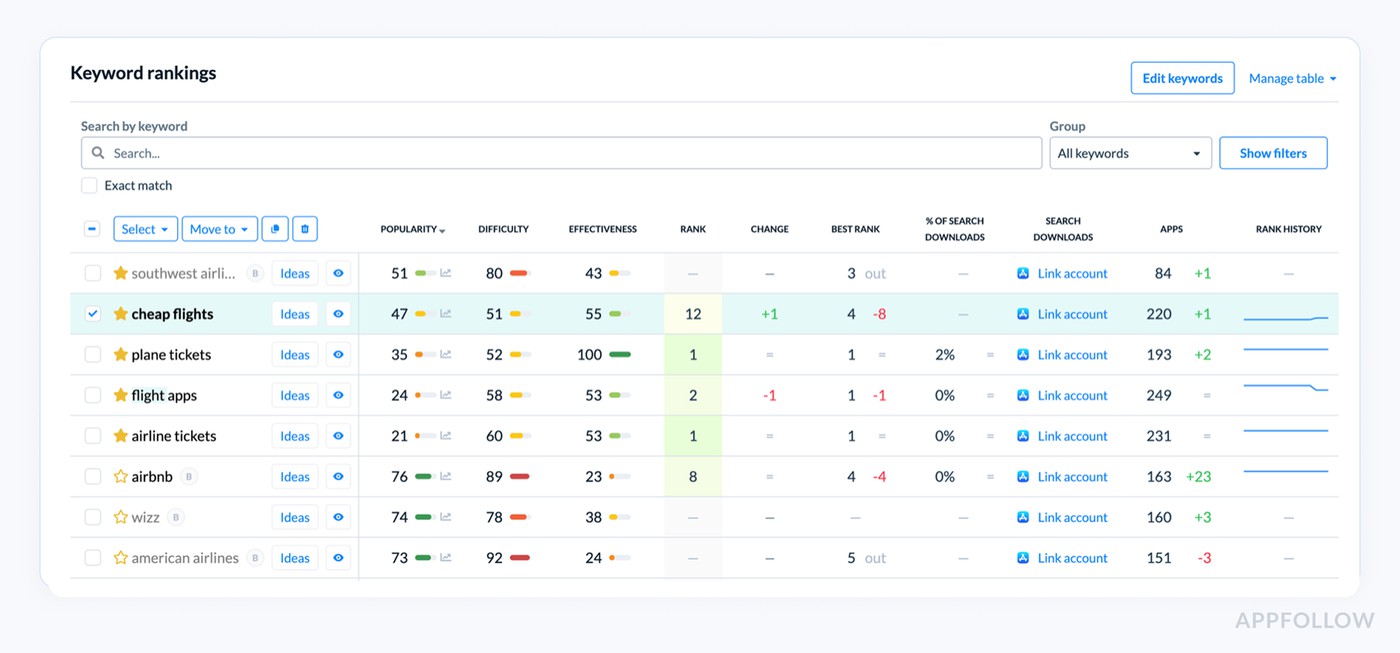1400x653 pixels.
Task: Open popularity chart icon for wizz
Action: click(x=446, y=517)
